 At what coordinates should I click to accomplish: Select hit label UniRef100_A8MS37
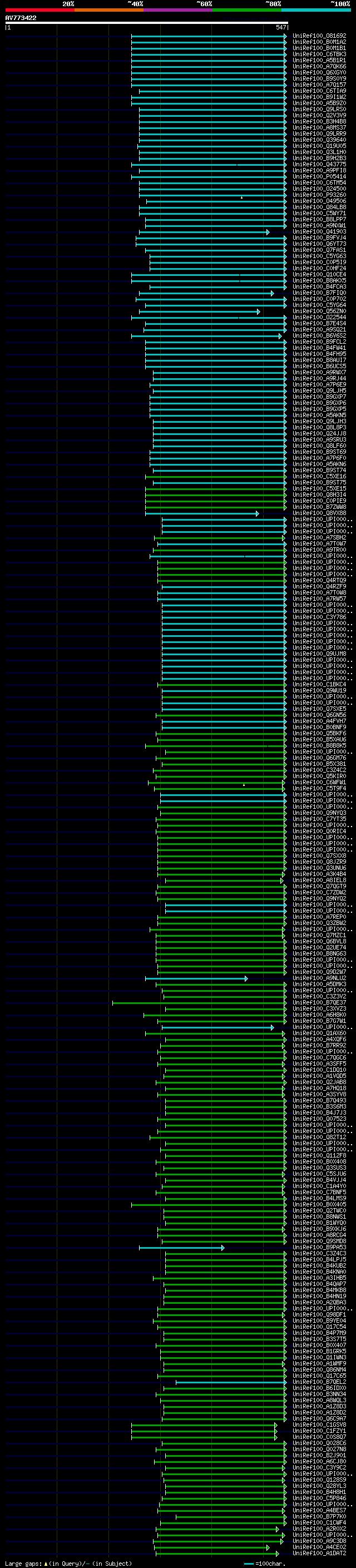coord(319,128)
